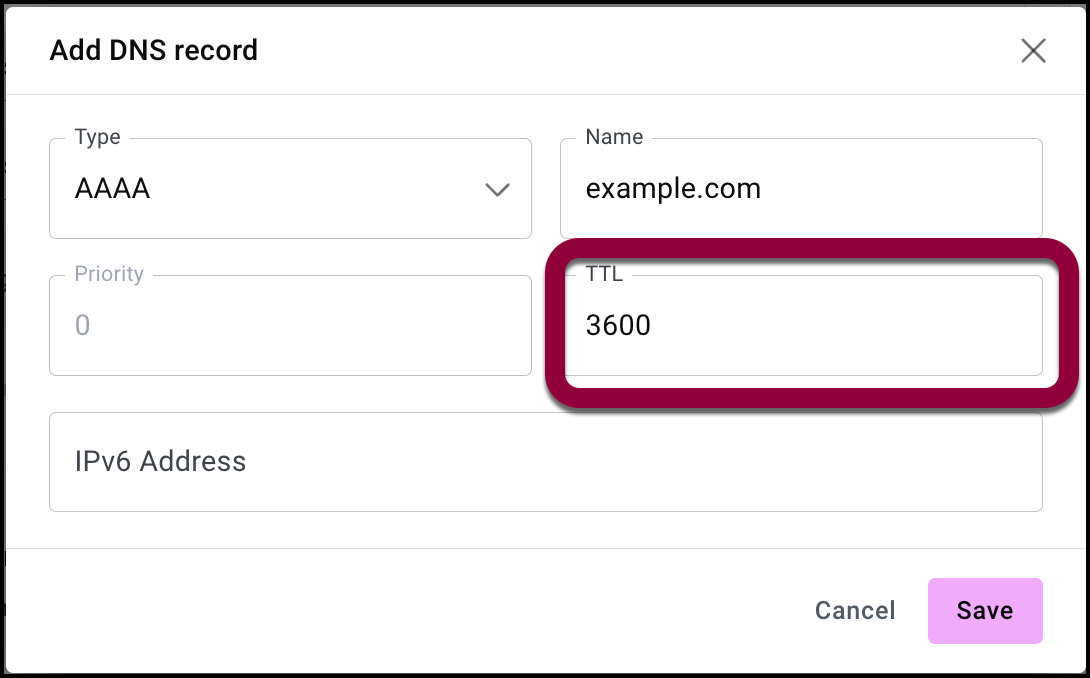Click the 3600 value in TTL

coord(618,326)
